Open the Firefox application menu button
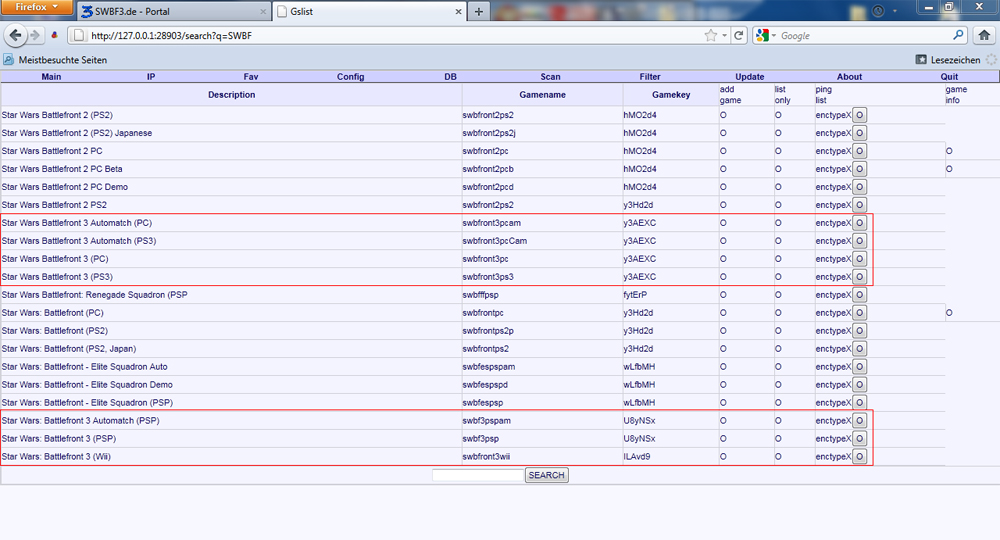 (36, 7)
